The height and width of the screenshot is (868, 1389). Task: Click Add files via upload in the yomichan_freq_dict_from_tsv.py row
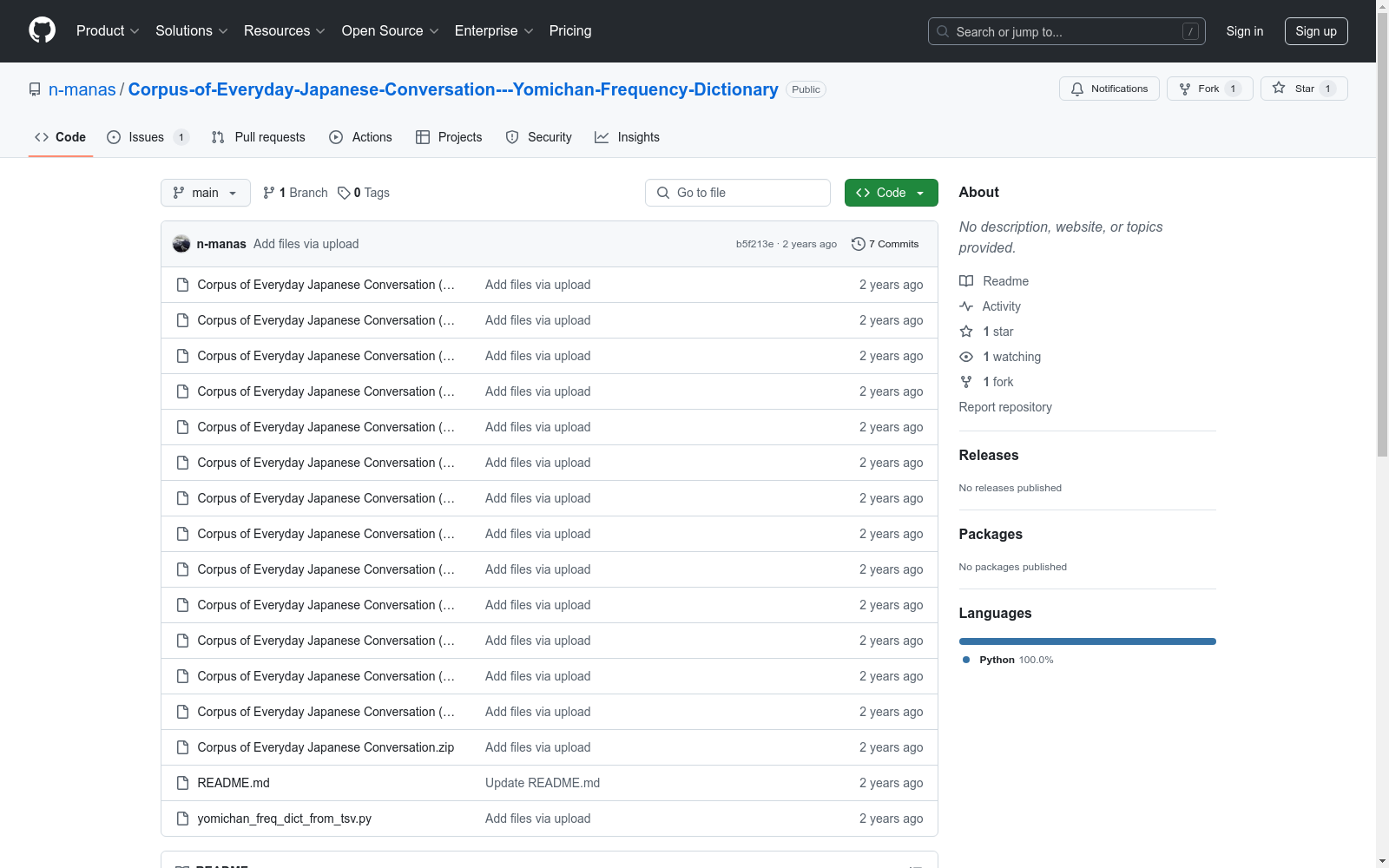coord(538,819)
